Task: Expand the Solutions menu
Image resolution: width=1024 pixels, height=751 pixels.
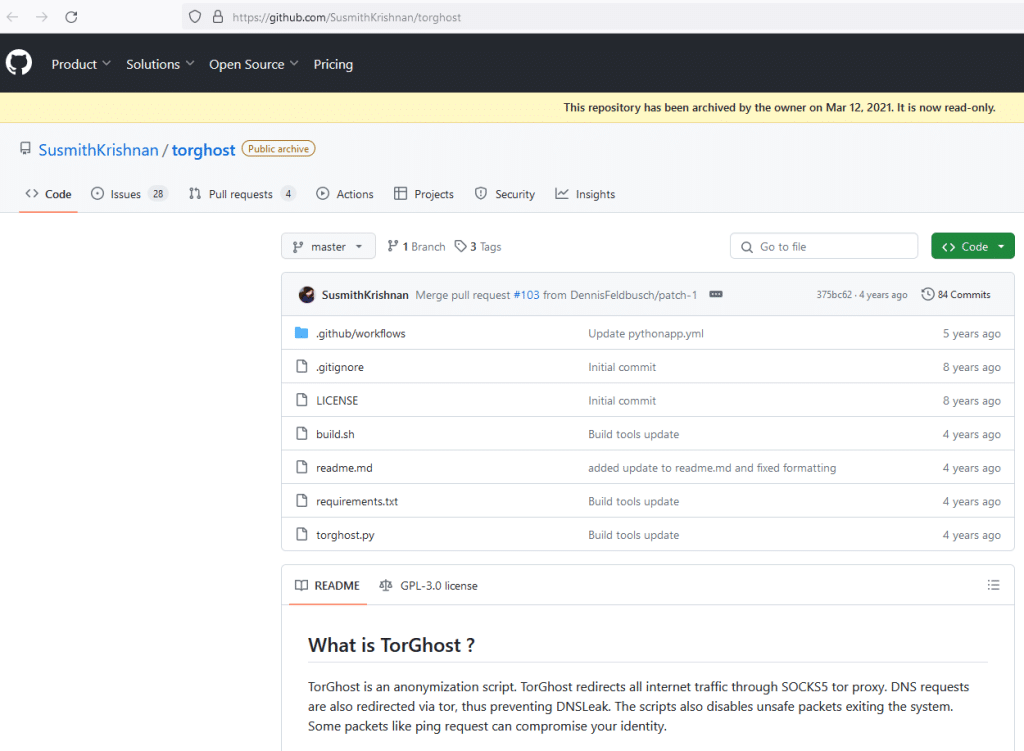Action: 160,64
